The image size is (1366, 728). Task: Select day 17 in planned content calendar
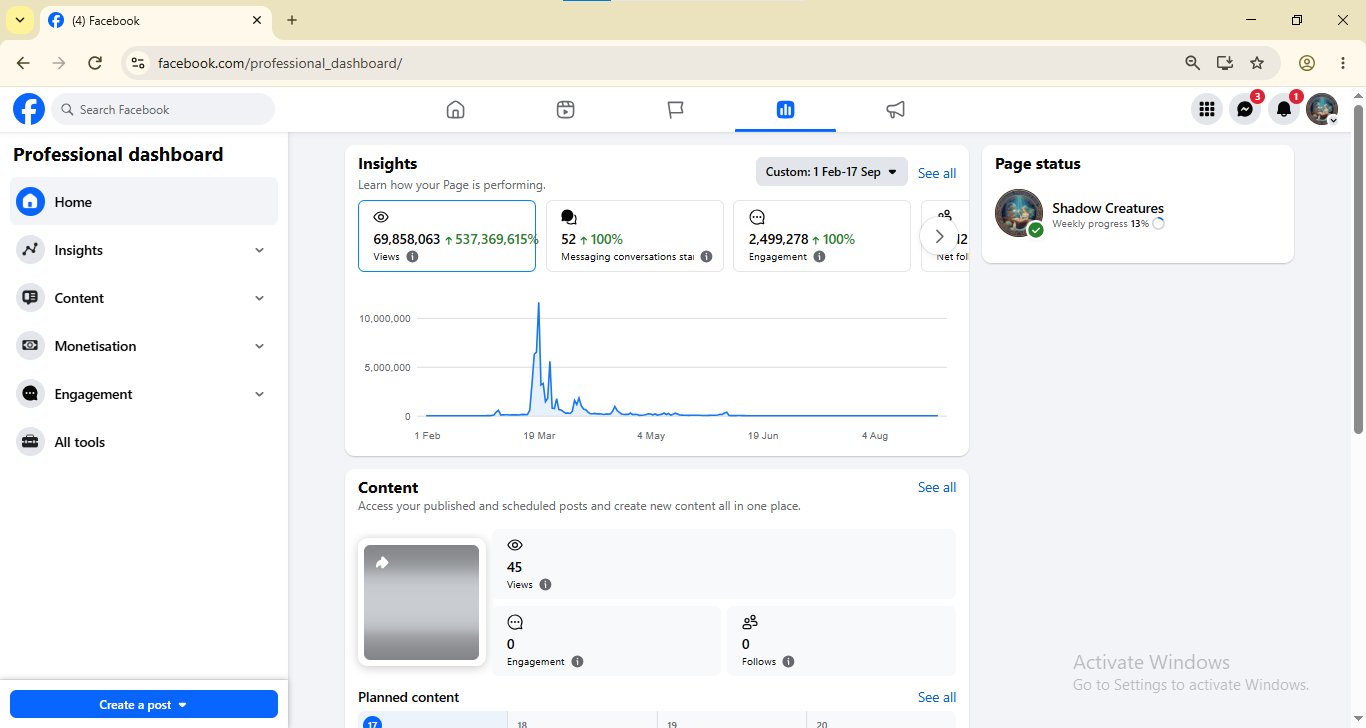(x=372, y=724)
